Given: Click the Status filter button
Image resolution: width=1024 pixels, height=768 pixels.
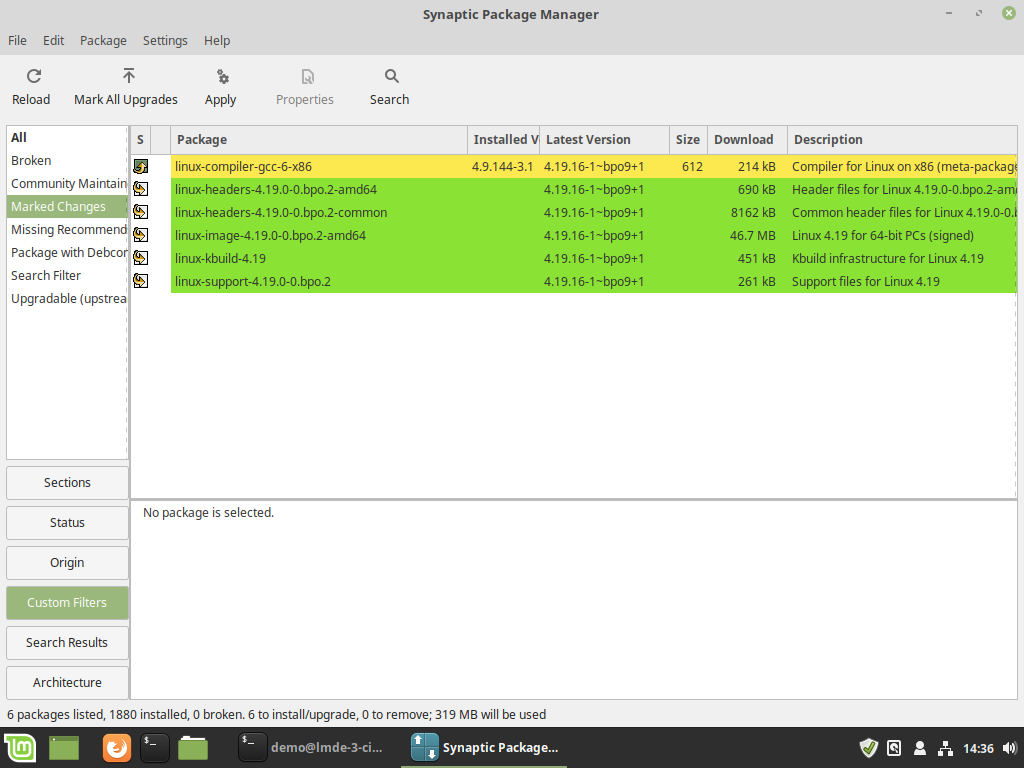Looking at the screenshot, I should click(67, 522).
